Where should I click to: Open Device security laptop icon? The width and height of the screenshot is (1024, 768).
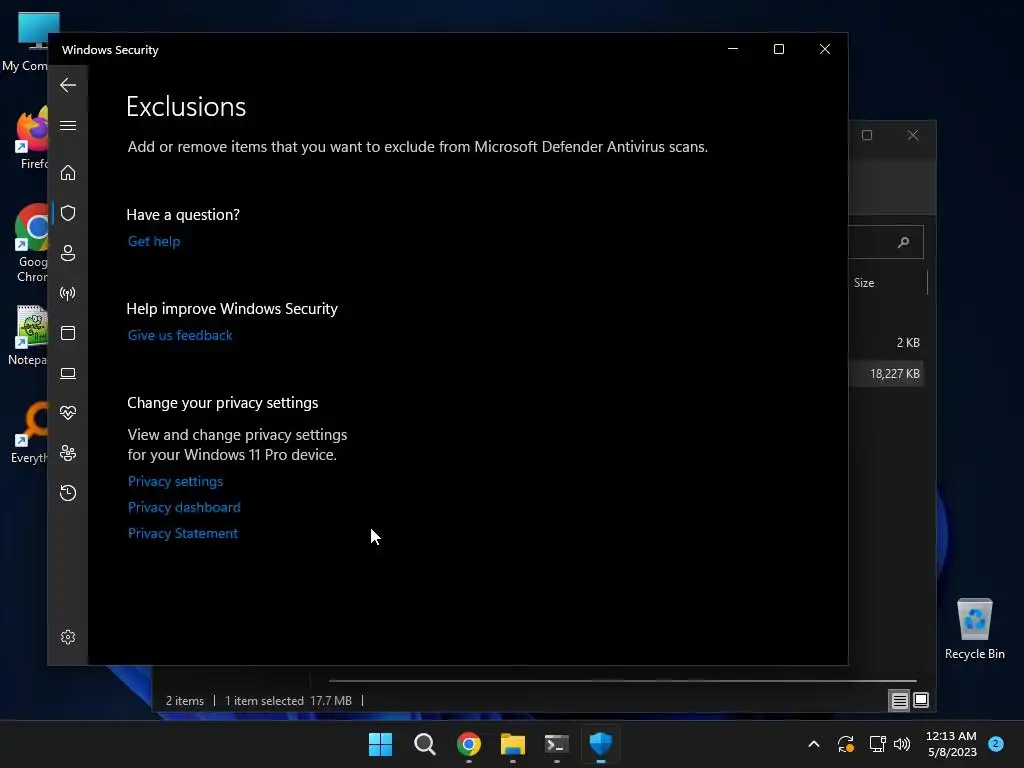[x=68, y=373]
